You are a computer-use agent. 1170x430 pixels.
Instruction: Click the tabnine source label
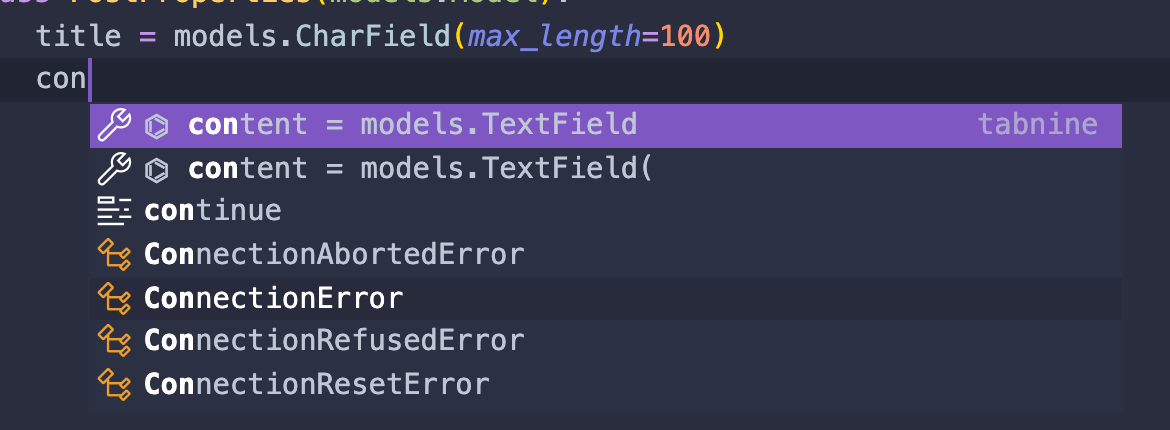pos(1038,124)
